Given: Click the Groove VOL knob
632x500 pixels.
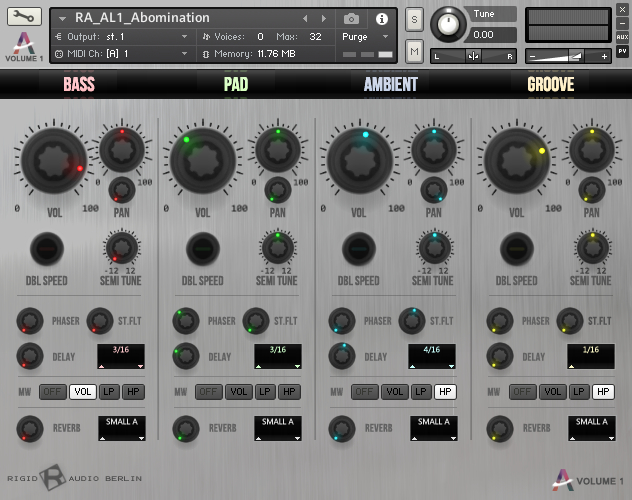Looking at the screenshot, I should pos(517,161).
